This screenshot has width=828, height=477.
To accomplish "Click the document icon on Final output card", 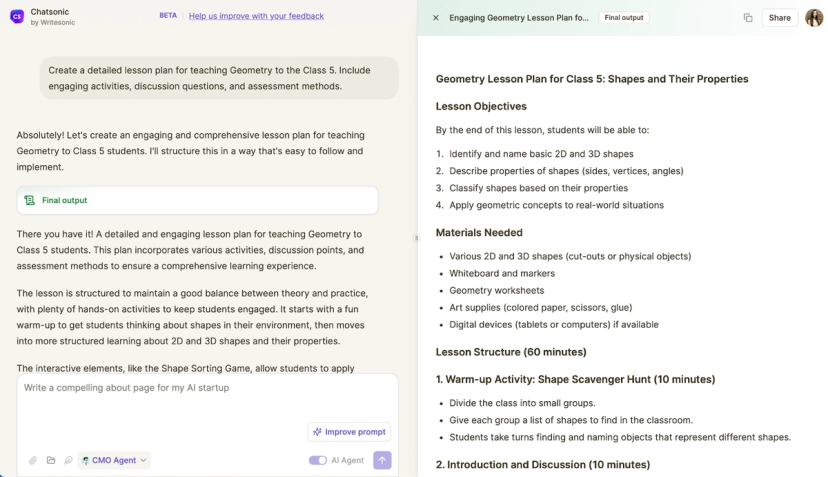I will 30,200.
